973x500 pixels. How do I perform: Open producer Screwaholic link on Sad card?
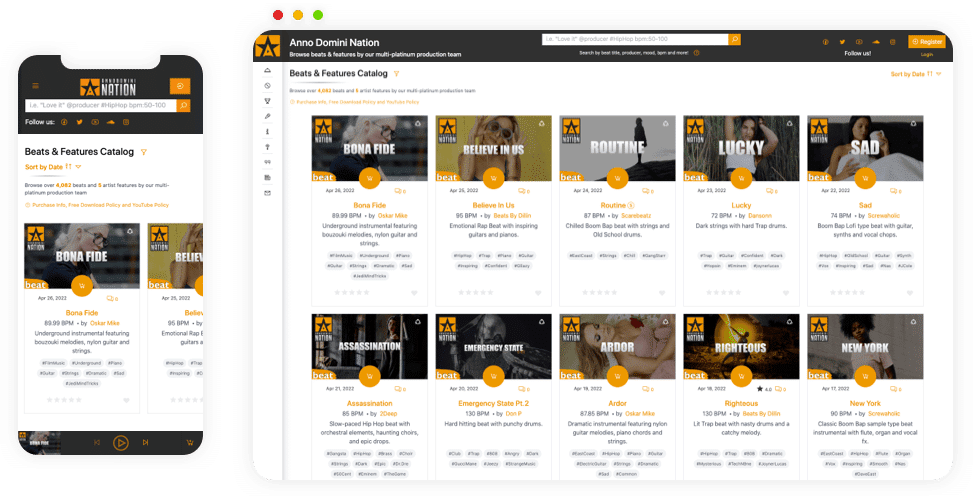[x=884, y=216]
